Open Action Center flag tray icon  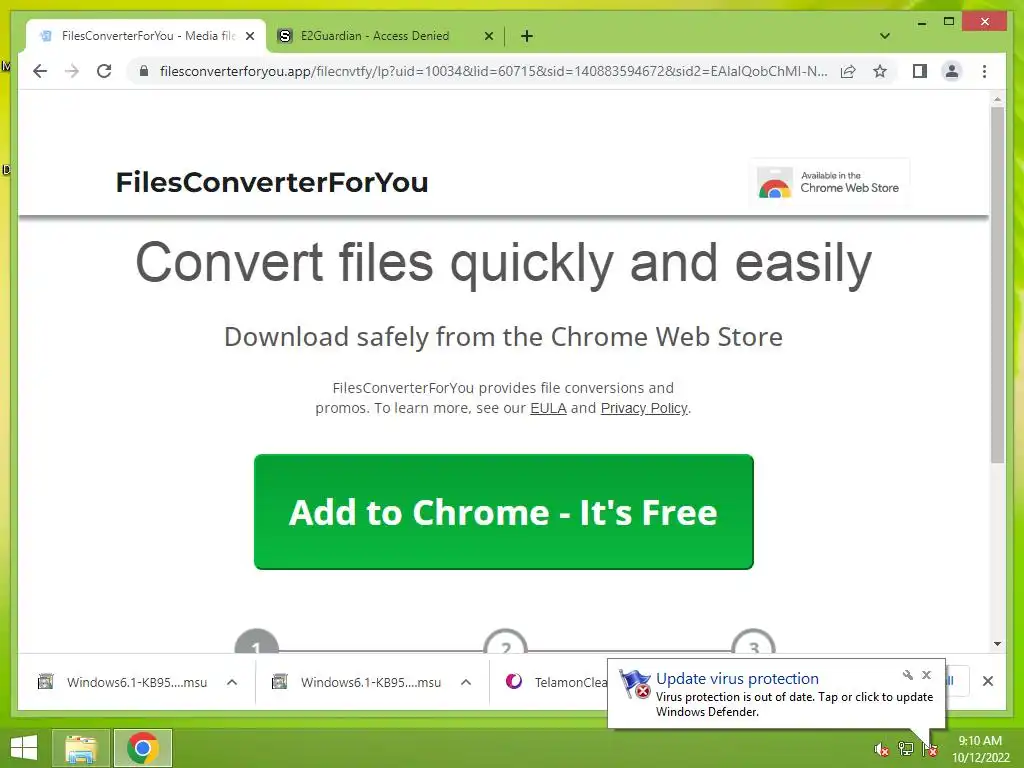pos(930,749)
